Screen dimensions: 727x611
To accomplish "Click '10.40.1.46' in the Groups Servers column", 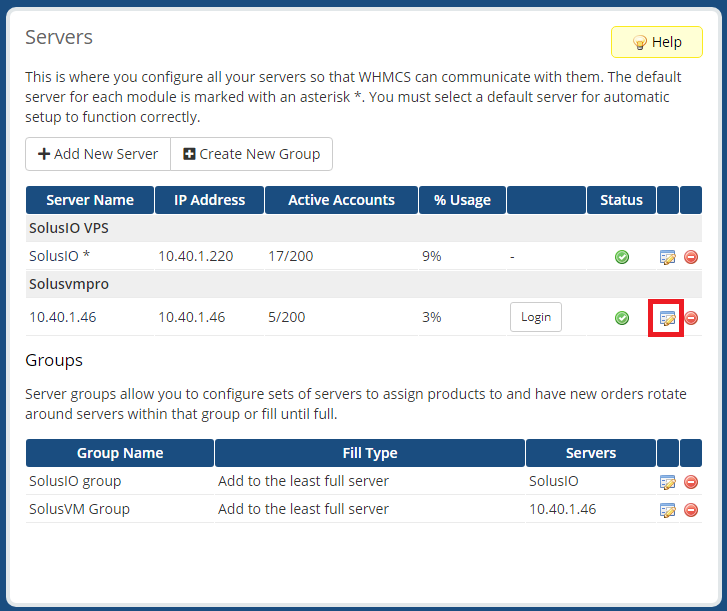I will [562, 509].
